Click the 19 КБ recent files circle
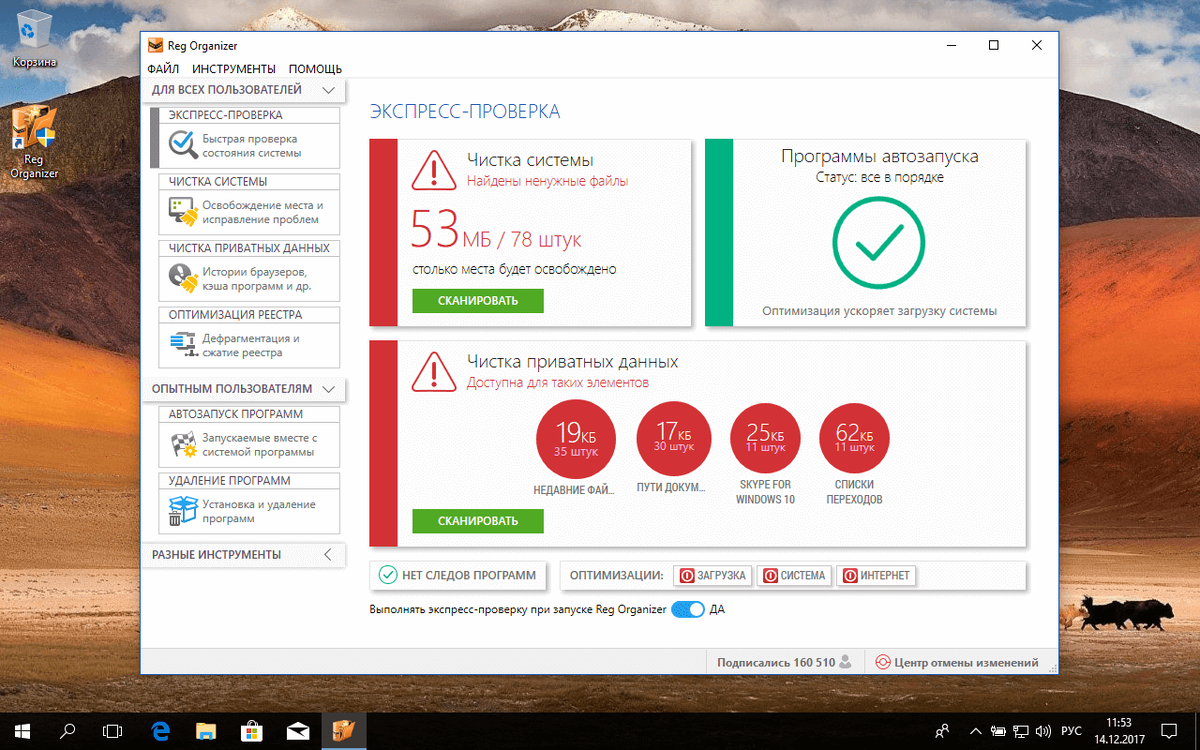The height and width of the screenshot is (750, 1200). 575,437
